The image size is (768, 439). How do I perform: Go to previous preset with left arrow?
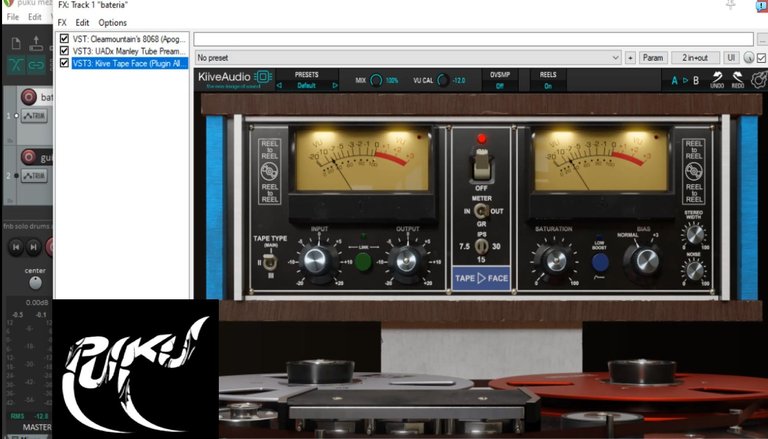pos(279,85)
